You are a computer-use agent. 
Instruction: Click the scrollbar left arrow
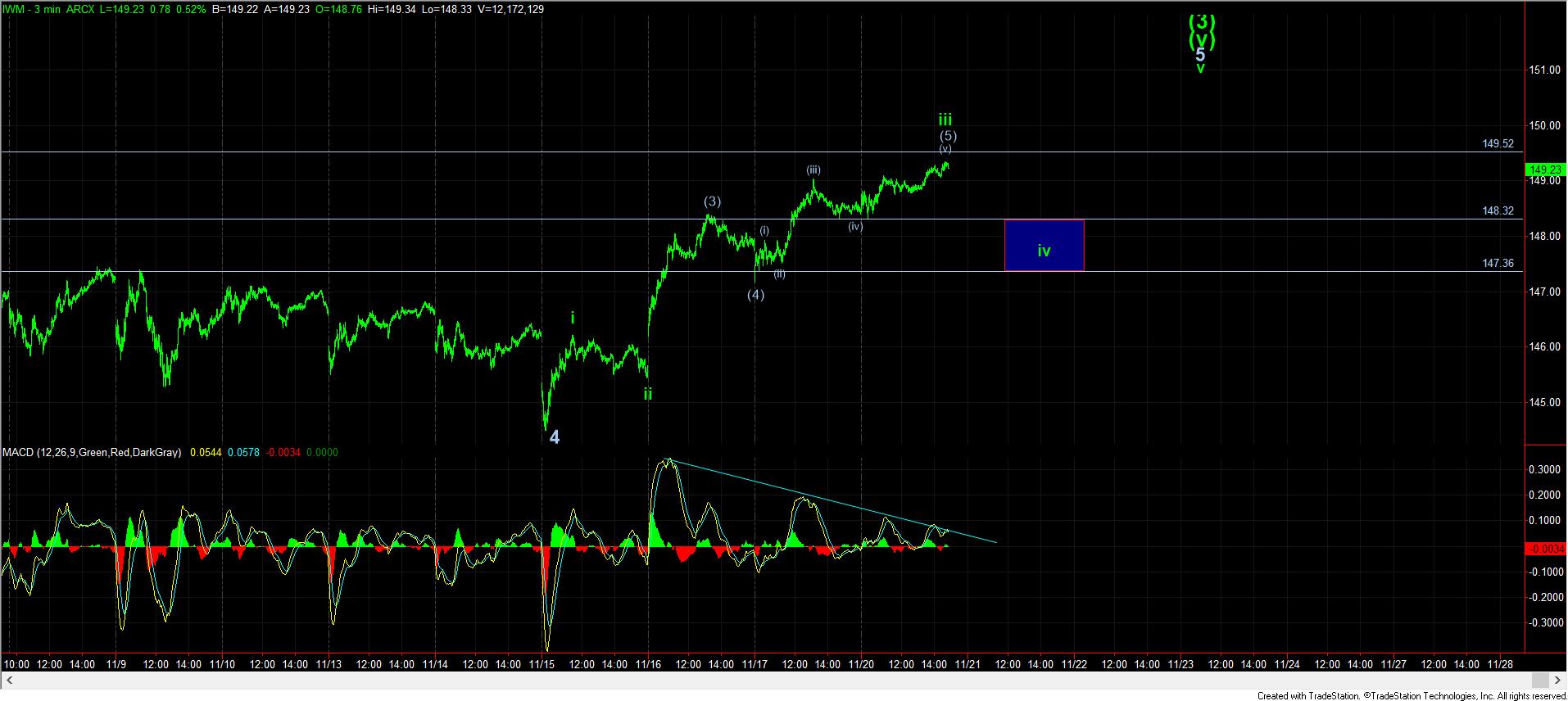[x=10, y=681]
